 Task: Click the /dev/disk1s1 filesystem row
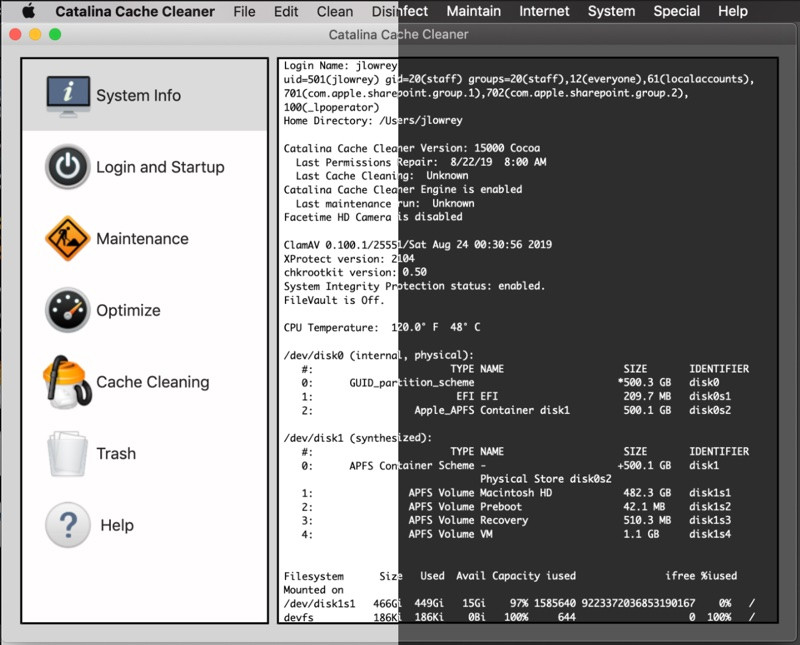pos(519,603)
